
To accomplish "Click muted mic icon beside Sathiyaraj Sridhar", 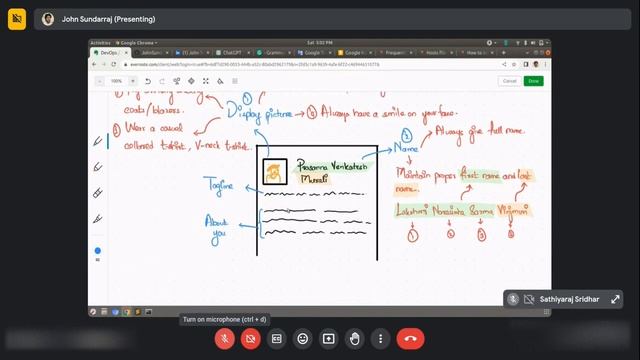I will coord(513,299).
